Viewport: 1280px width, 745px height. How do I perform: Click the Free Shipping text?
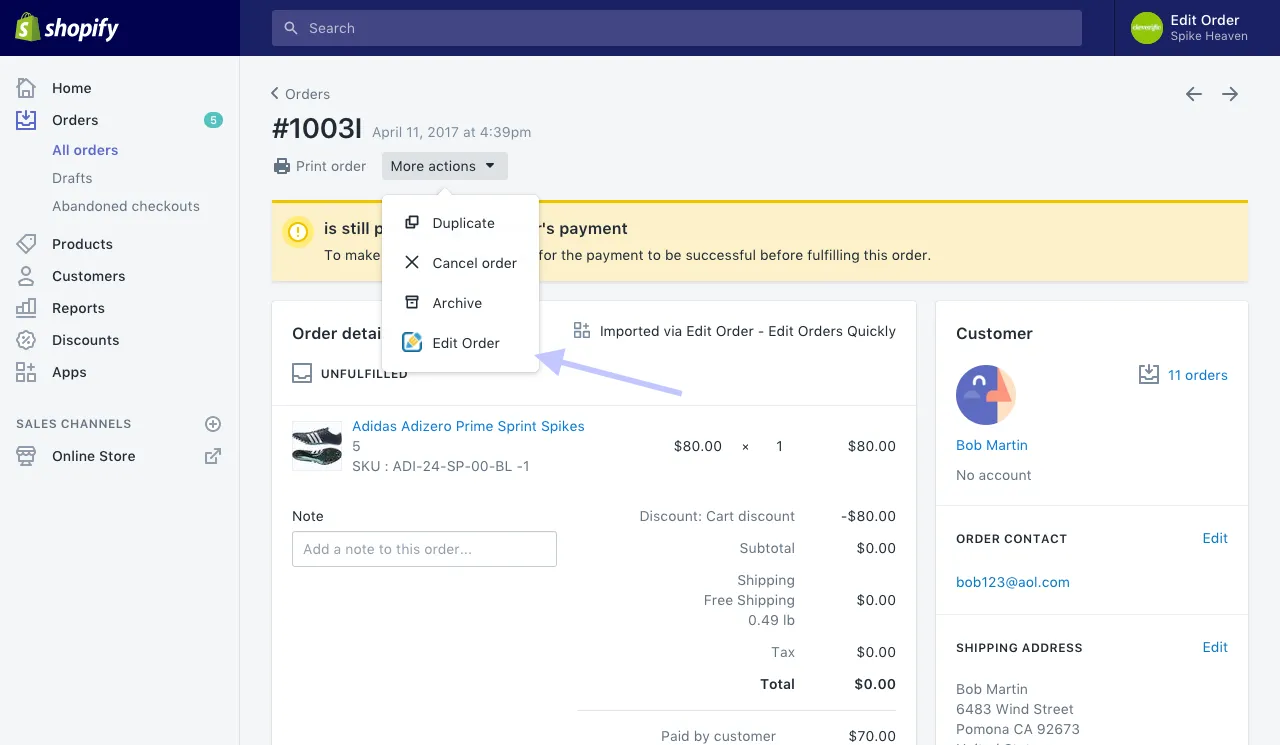point(749,600)
